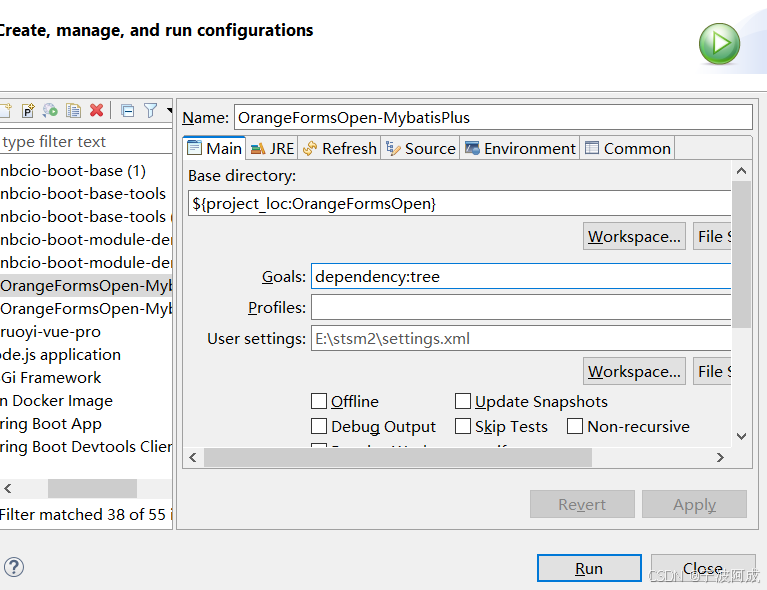Collapse all configurations in the tree
The width and height of the screenshot is (767, 590).
(127, 111)
